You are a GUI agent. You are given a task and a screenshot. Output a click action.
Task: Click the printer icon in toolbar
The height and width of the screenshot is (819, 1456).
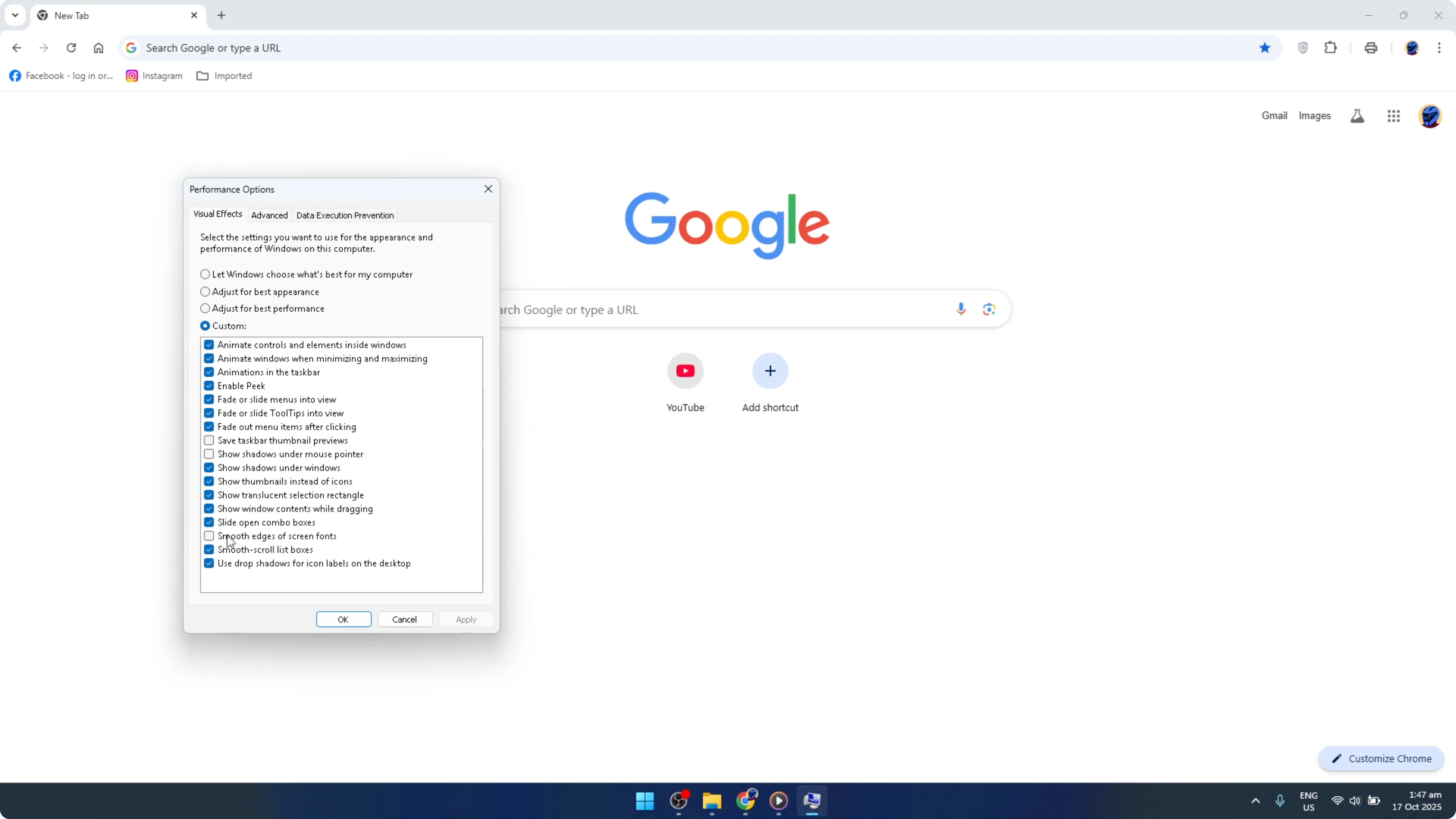click(x=1371, y=48)
